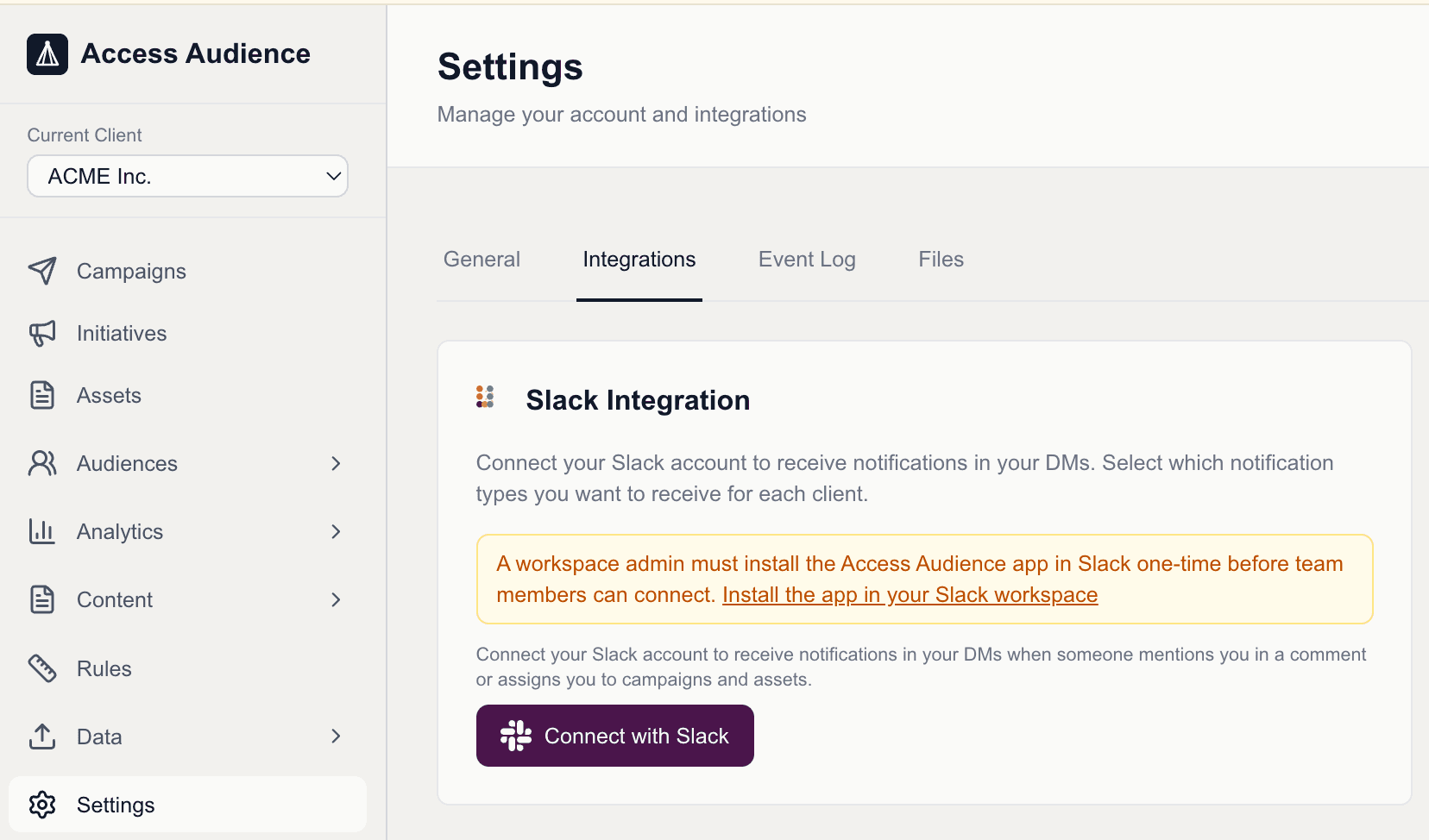Screen dimensions: 1429x840
Task: Click the Access Audience logo
Action: (47, 53)
